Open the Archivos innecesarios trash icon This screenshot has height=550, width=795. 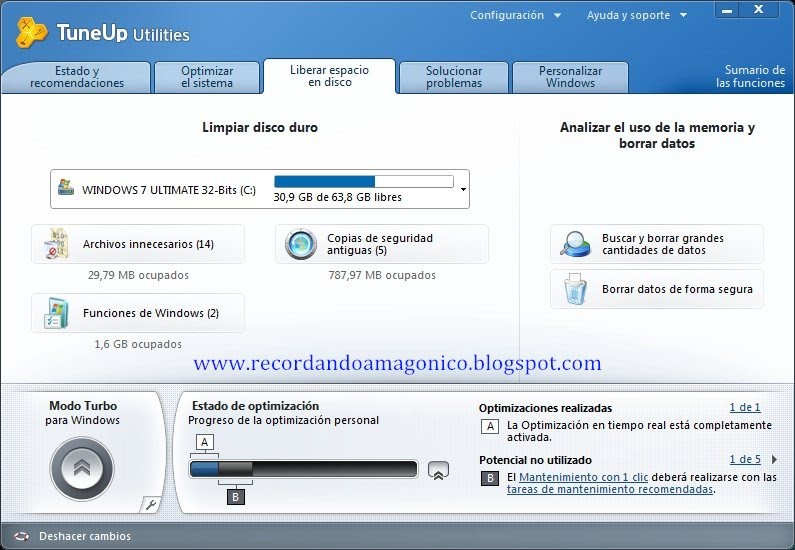pos(56,244)
